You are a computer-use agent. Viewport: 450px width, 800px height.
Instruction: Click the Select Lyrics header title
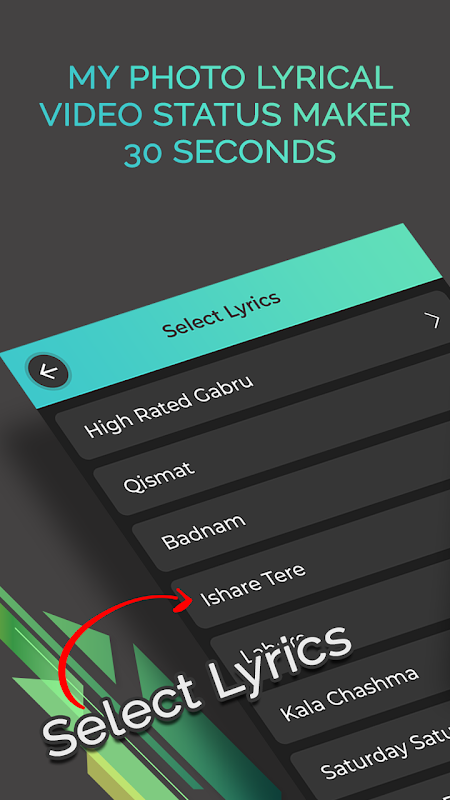pyautogui.click(x=221, y=314)
